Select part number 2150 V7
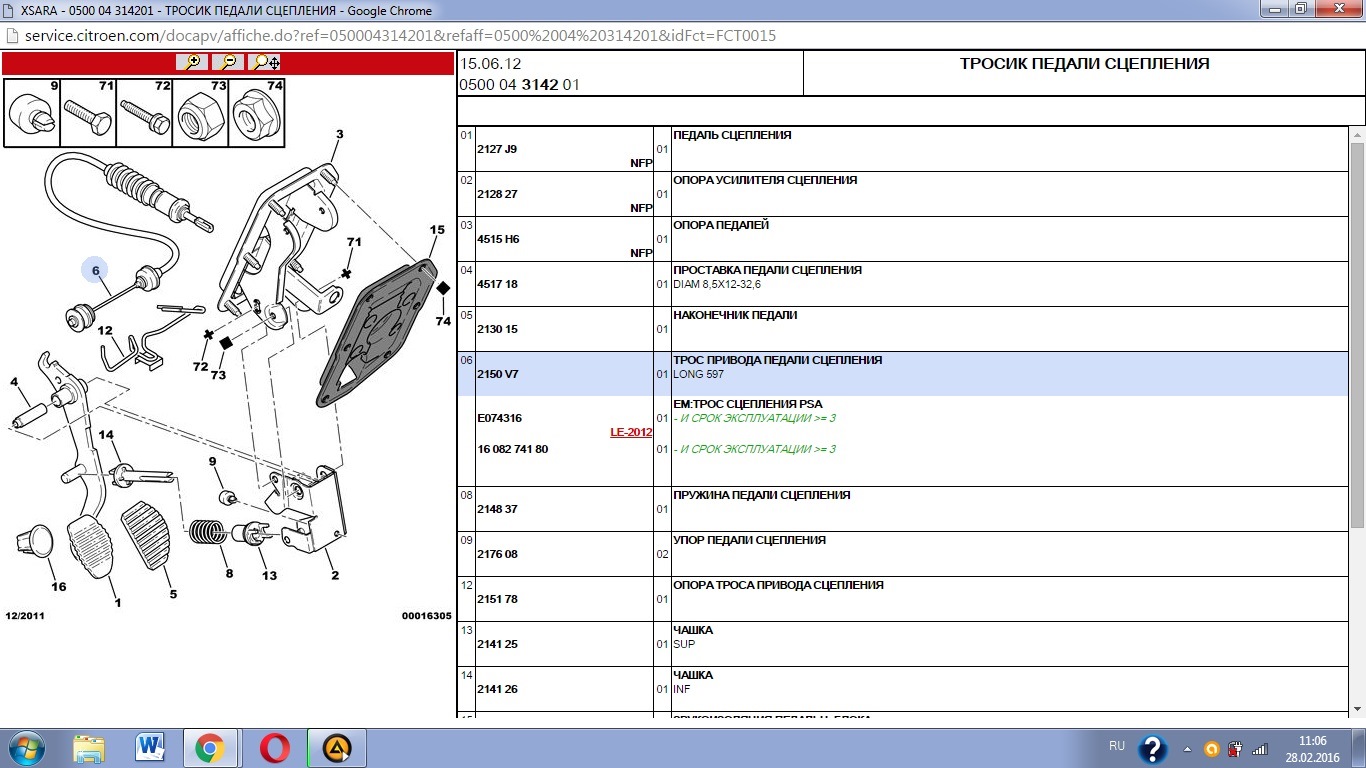Image resolution: width=1366 pixels, height=768 pixels. point(498,374)
